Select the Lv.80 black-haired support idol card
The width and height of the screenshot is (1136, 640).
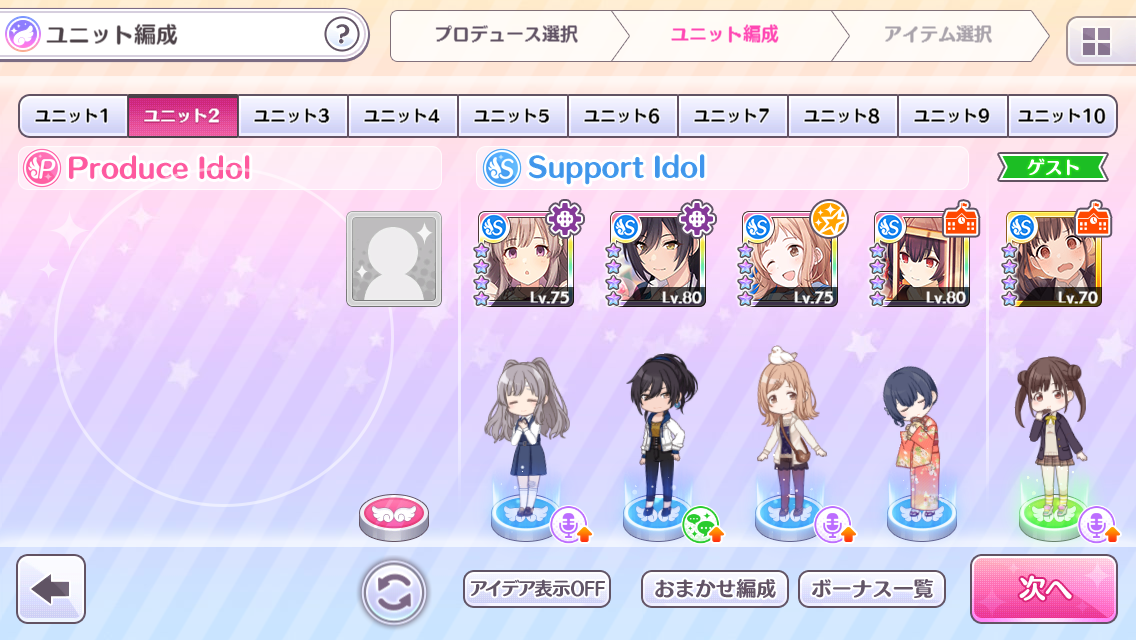click(x=658, y=259)
